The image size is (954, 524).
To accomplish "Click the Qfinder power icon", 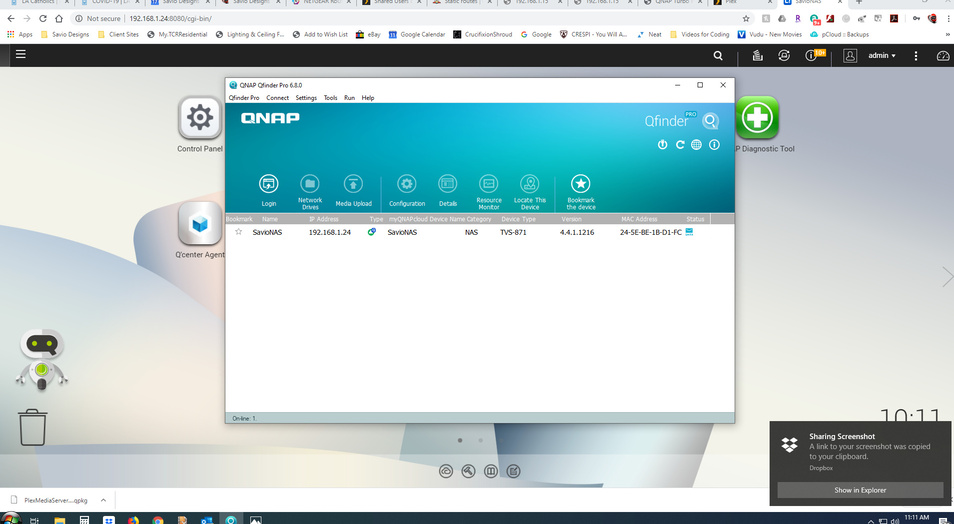I will pos(663,144).
